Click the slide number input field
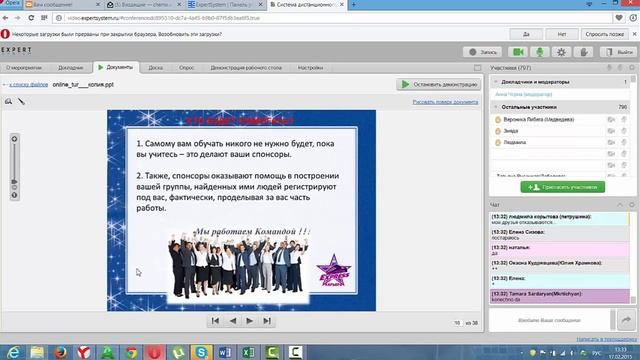The image size is (640, 360). coord(457,323)
